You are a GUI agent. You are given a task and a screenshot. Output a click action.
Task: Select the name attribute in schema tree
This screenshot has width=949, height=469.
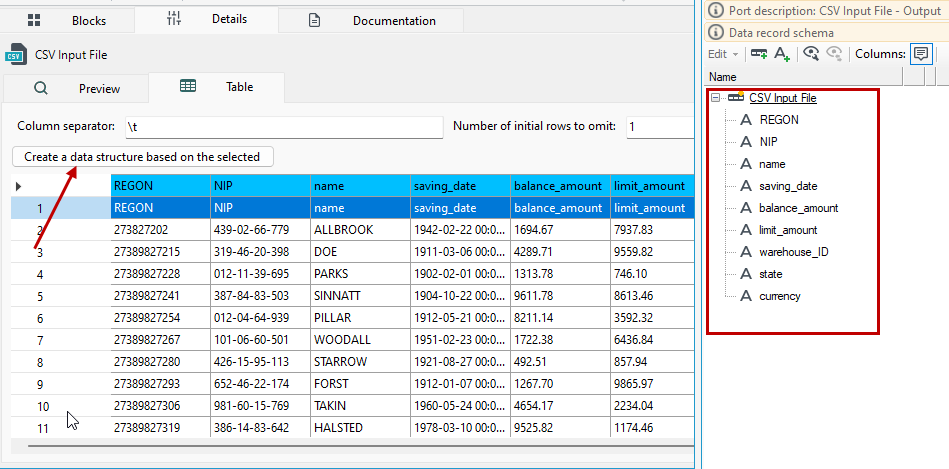tap(772, 164)
